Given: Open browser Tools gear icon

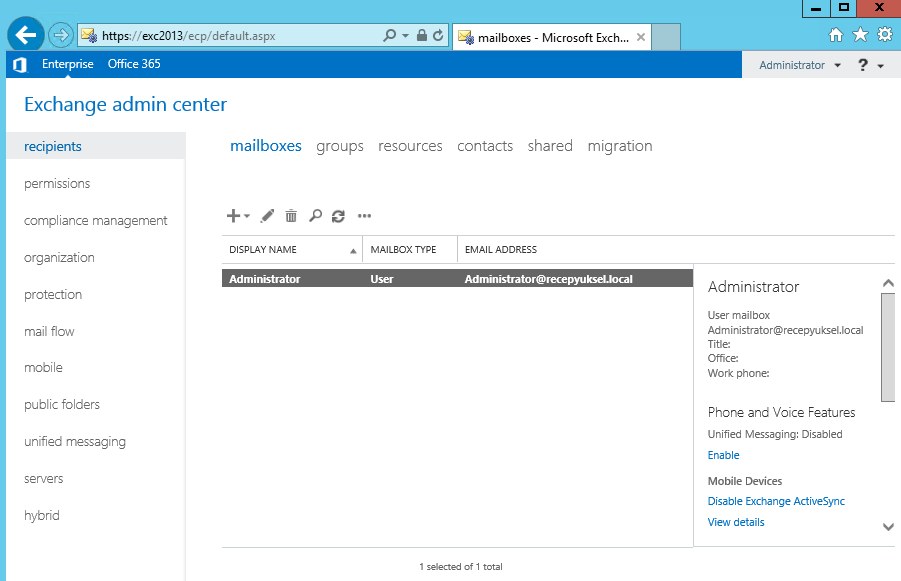Looking at the screenshot, I should click(885, 34).
